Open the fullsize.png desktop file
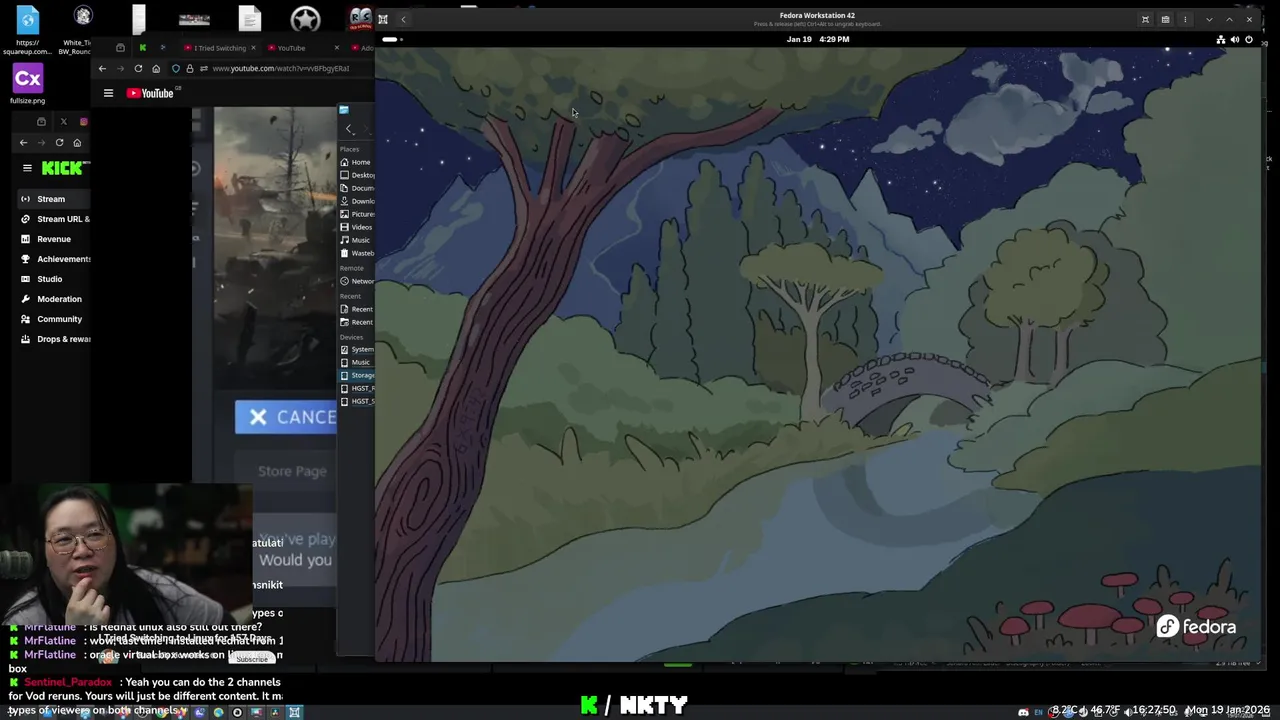The image size is (1280, 720). 27,79
